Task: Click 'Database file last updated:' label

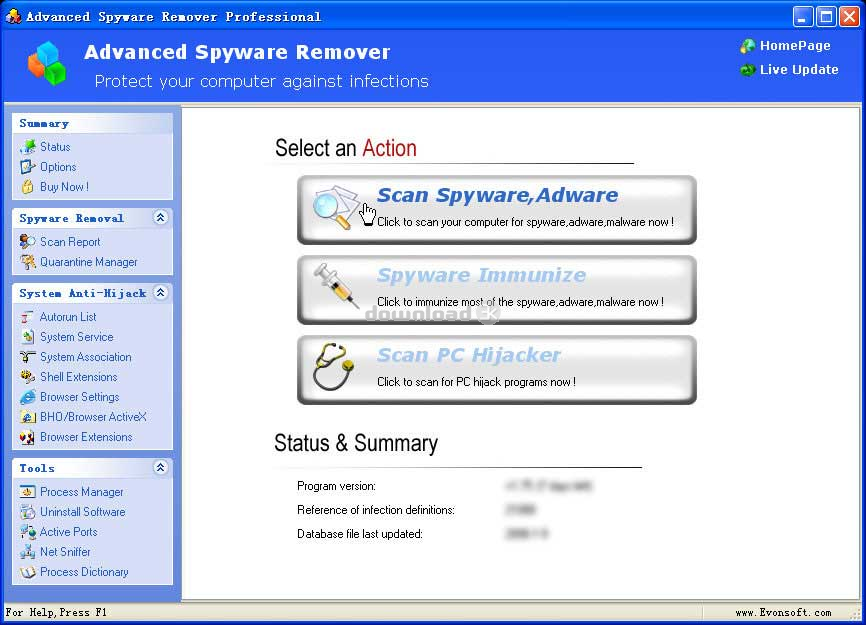Action: [x=360, y=534]
